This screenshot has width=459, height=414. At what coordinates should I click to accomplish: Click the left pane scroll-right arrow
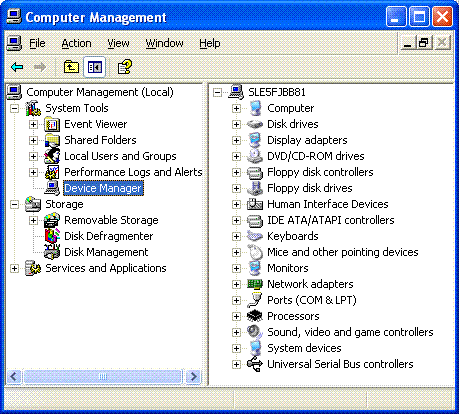click(193, 377)
